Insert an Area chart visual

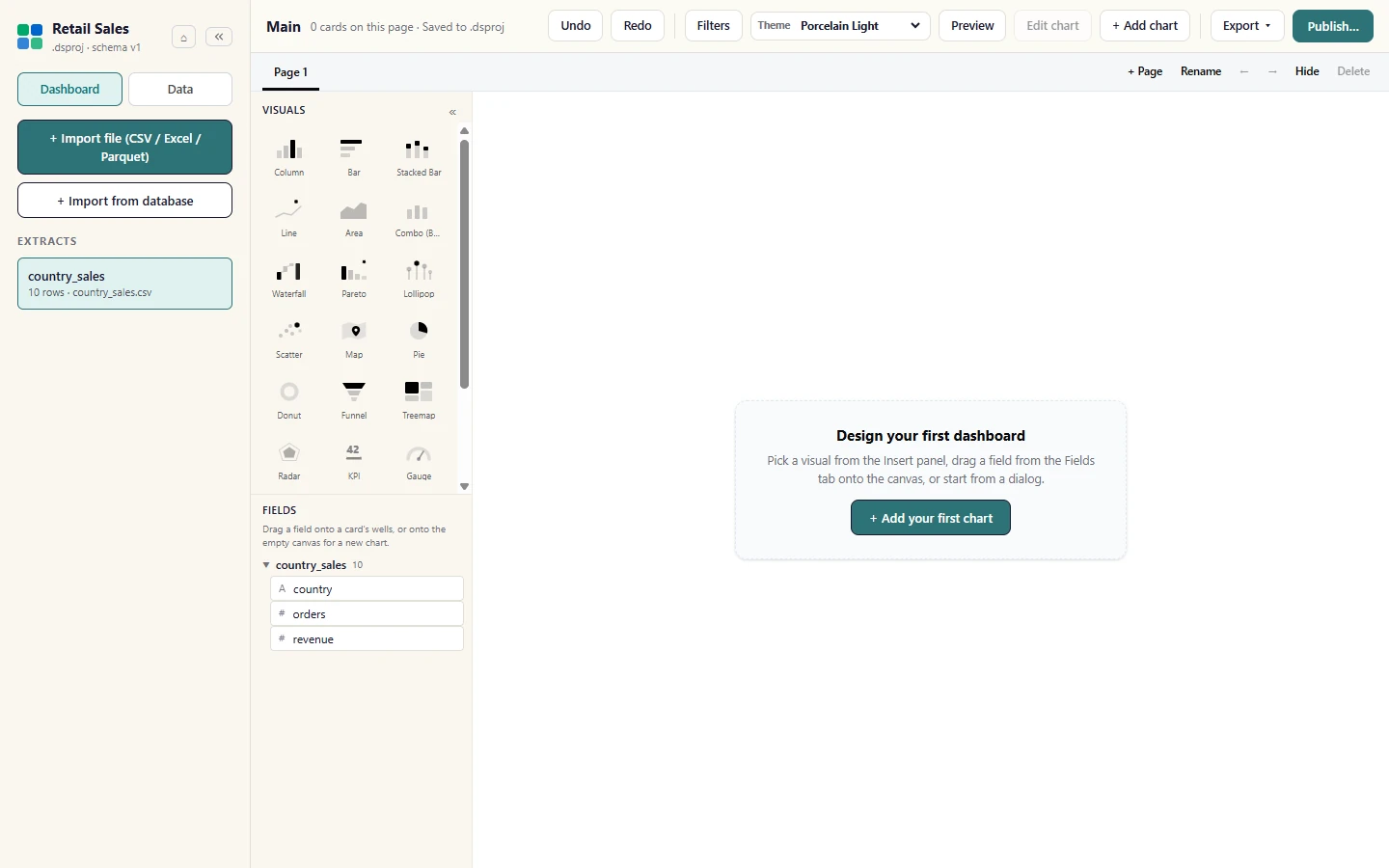[x=354, y=218]
